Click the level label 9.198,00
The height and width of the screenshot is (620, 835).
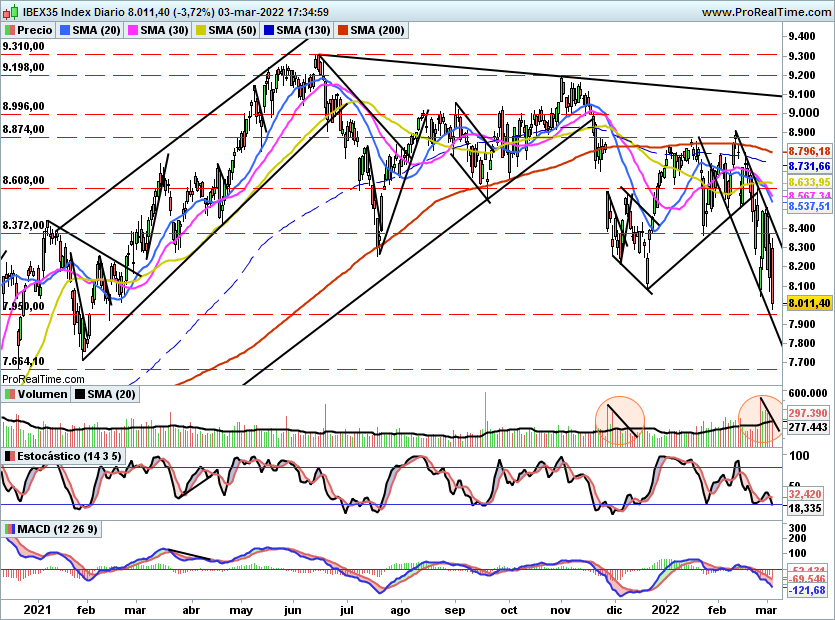(x=23, y=68)
